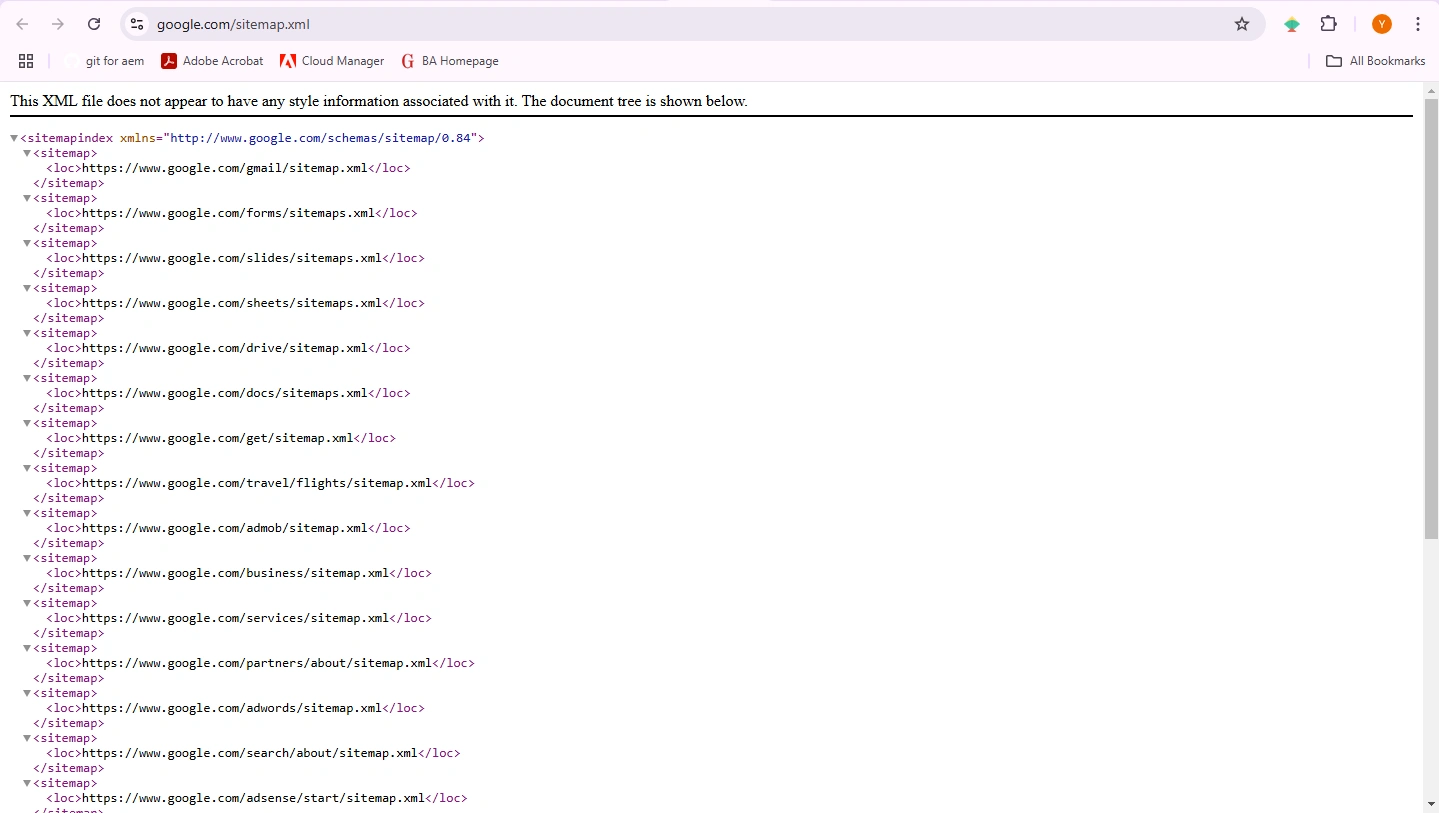The height and width of the screenshot is (813, 1439).
Task: Open the BA Homepage bookmark
Action: pos(450,61)
